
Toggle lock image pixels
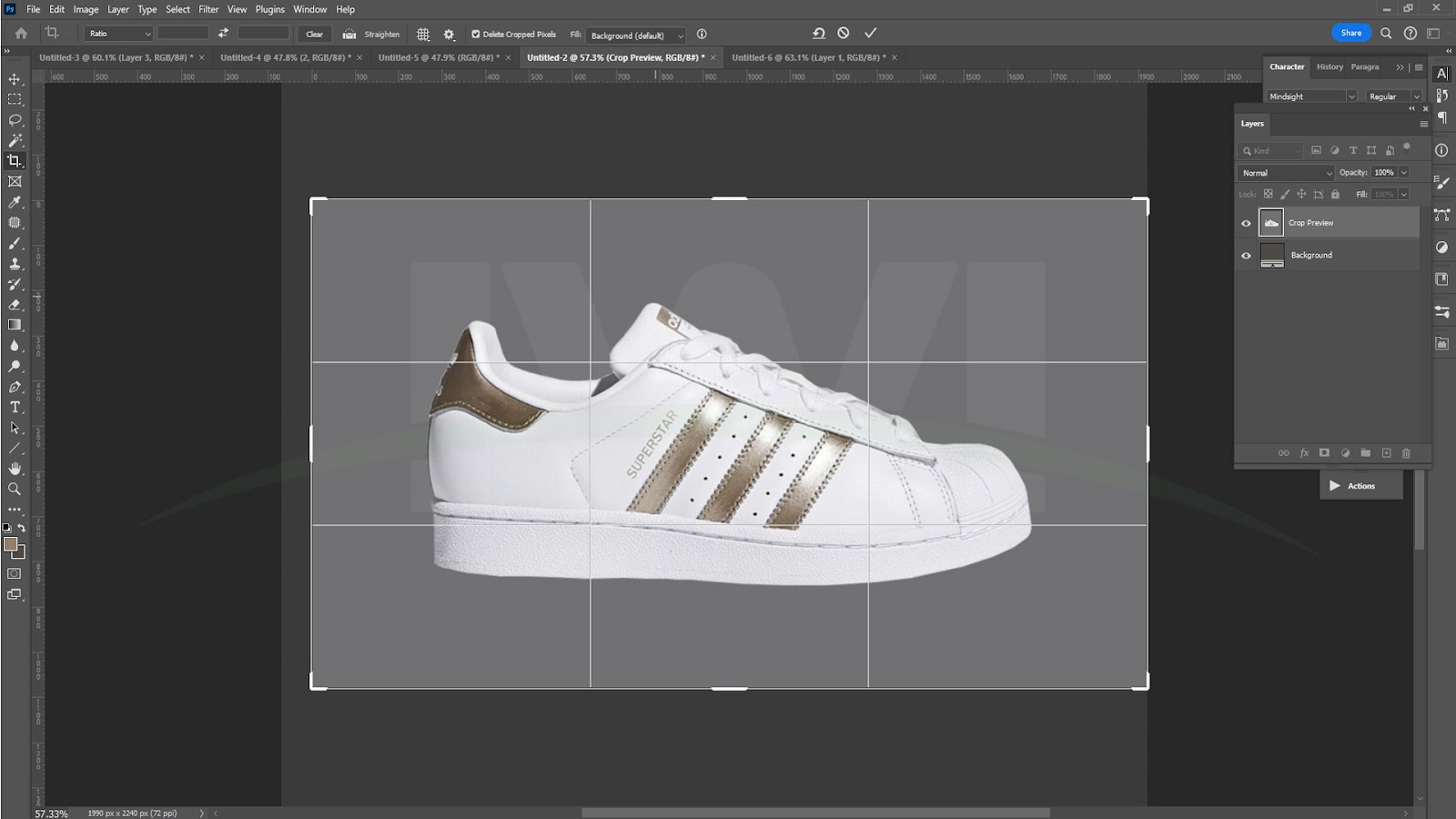tap(1285, 194)
